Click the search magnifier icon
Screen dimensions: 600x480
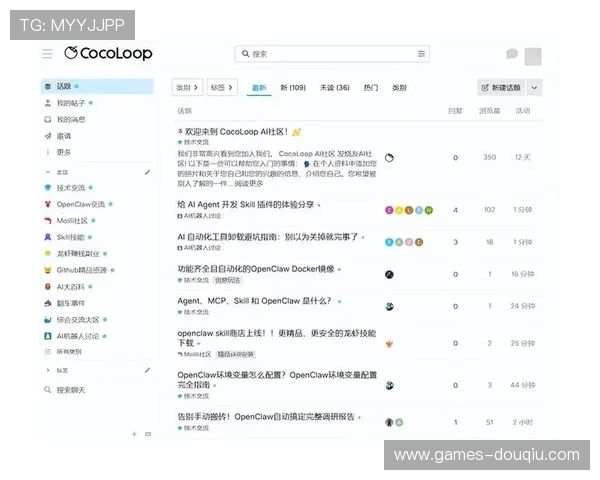coord(245,54)
